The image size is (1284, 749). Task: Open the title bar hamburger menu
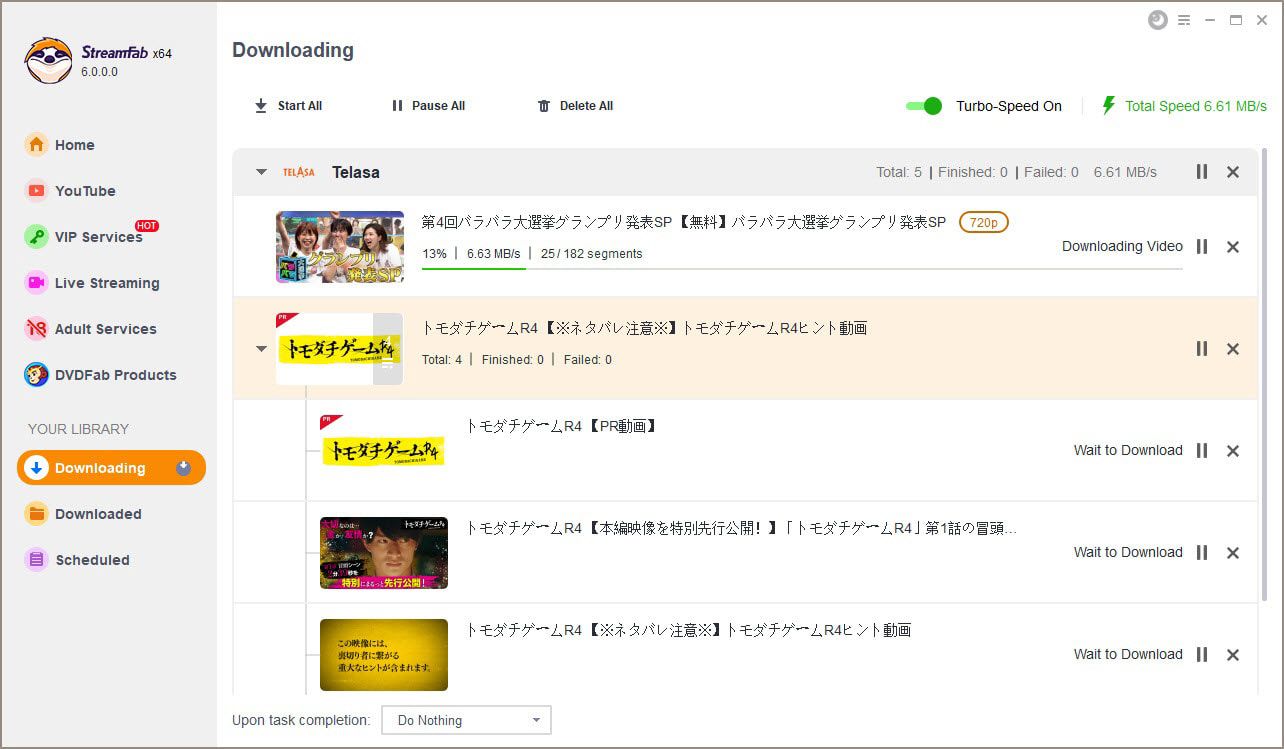[x=1184, y=20]
